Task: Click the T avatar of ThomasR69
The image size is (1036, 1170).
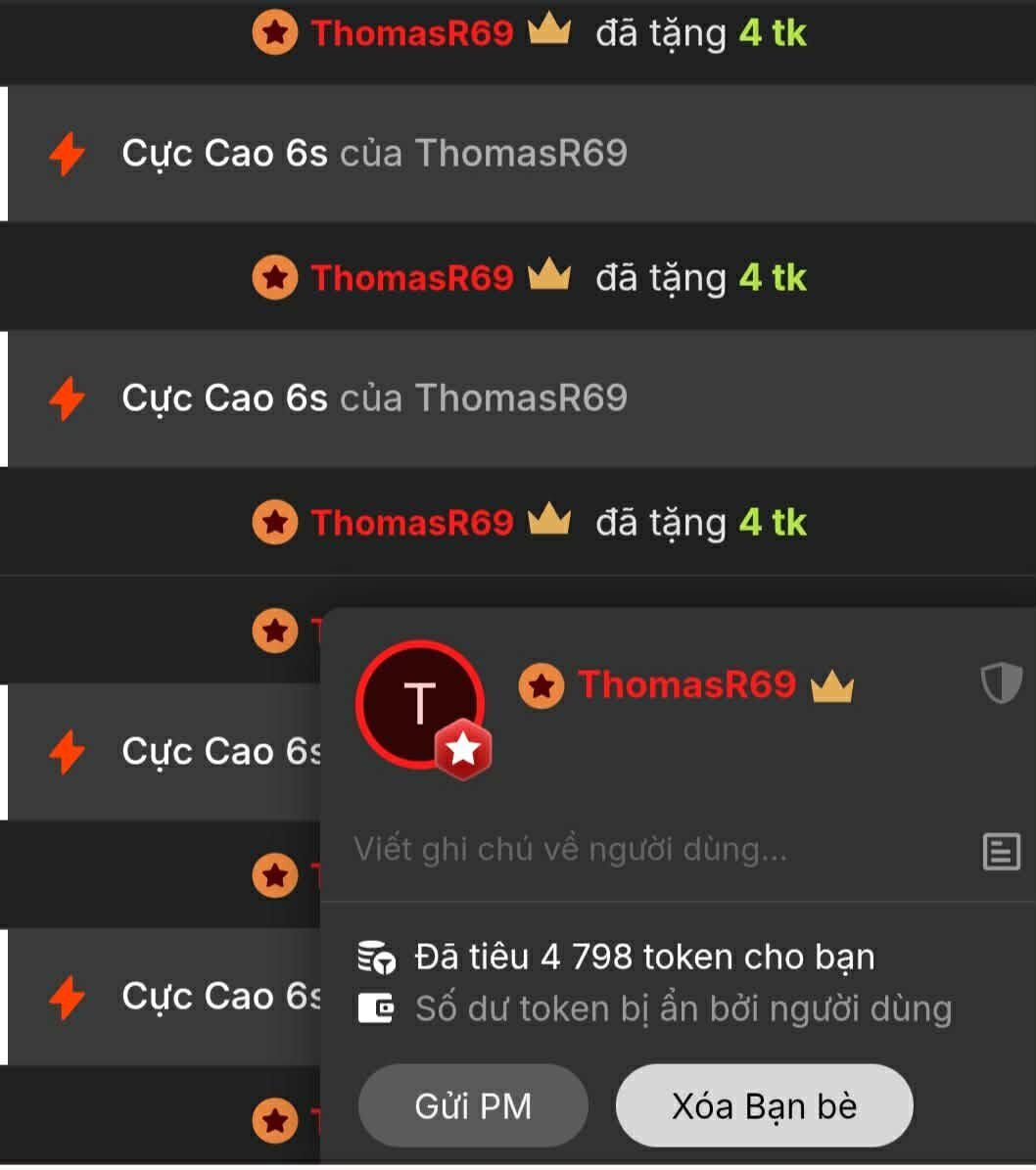Action: pyautogui.click(x=419, y=704)
